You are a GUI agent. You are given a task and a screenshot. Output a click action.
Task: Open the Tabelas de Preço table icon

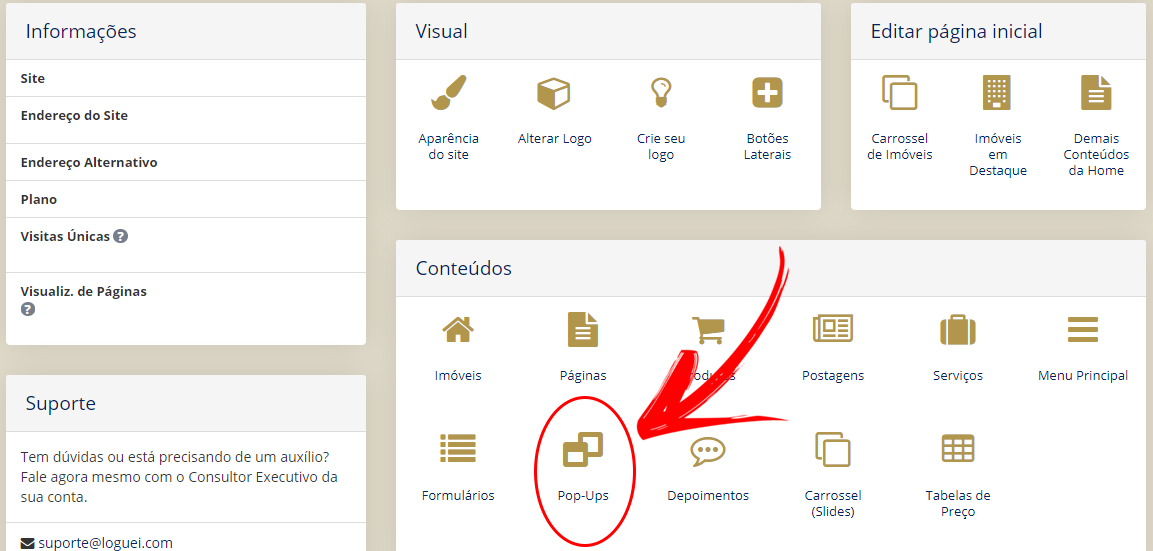pyautogui.click(x=957, y=449)
